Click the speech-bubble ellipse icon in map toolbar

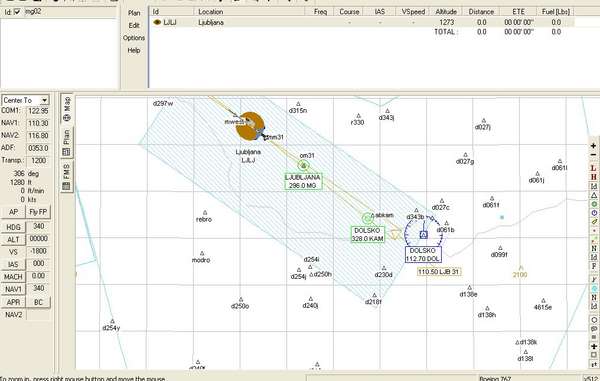coord(593,329)
